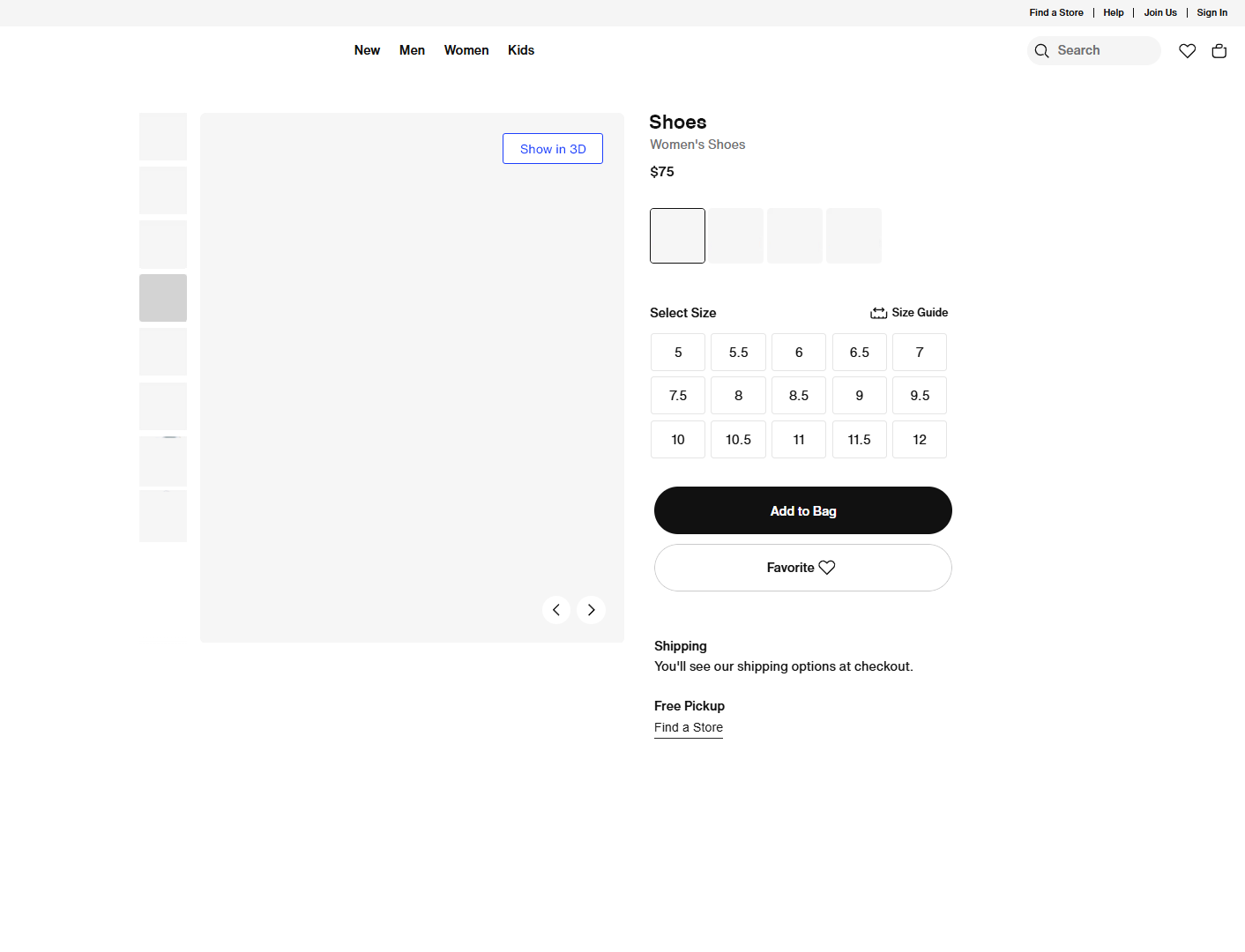Click the topmost image thumbnail in sidebar
The width and height of the screenshot is (1245, 952).
[x=162, y=137]
